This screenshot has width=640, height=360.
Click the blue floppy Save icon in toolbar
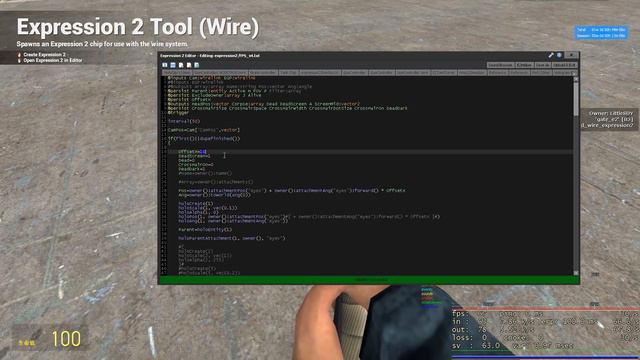point(173,65)
